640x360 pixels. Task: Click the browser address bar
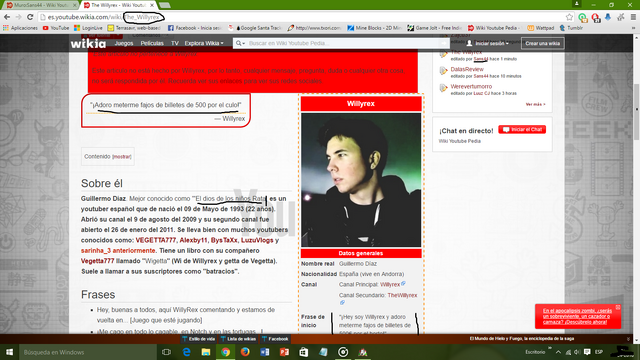point(302,17)
